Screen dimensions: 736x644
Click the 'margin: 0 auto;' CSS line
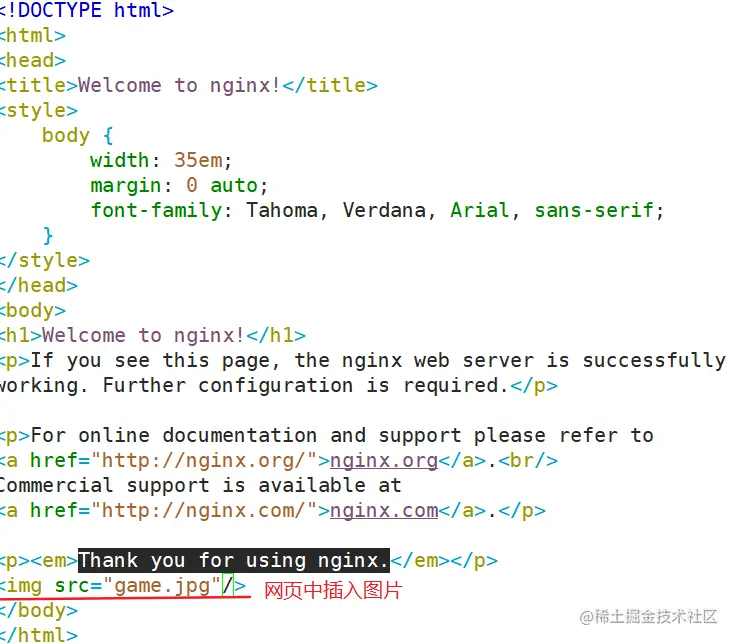(179, 185)
